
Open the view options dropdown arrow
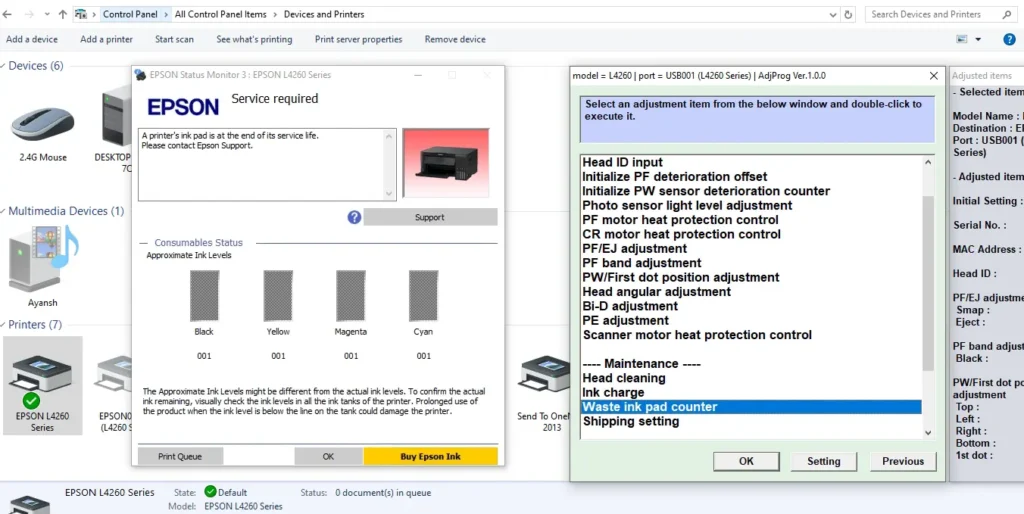pos(978,39)
